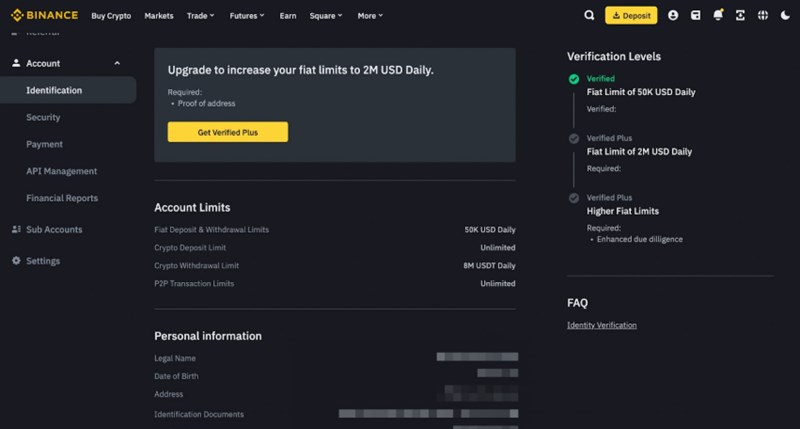Click the Sub Accounts people icon

coord(16,229)
